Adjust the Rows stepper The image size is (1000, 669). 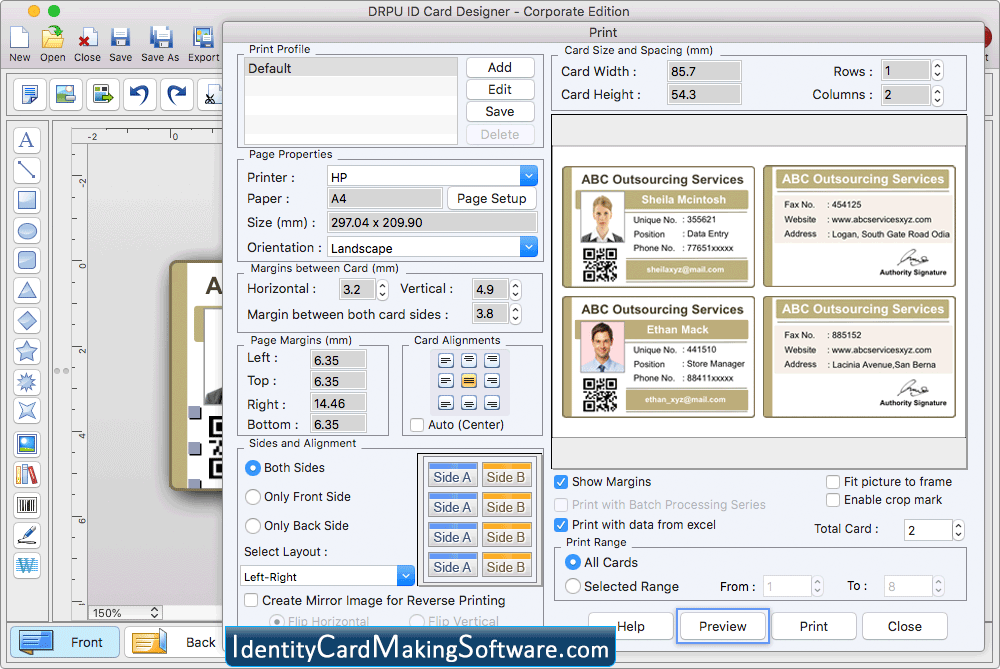[x=938, y=71]
